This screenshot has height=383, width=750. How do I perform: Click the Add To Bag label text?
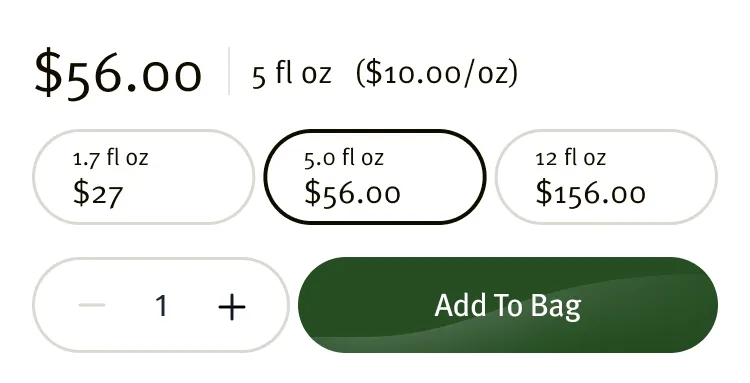tap(508, 306)
